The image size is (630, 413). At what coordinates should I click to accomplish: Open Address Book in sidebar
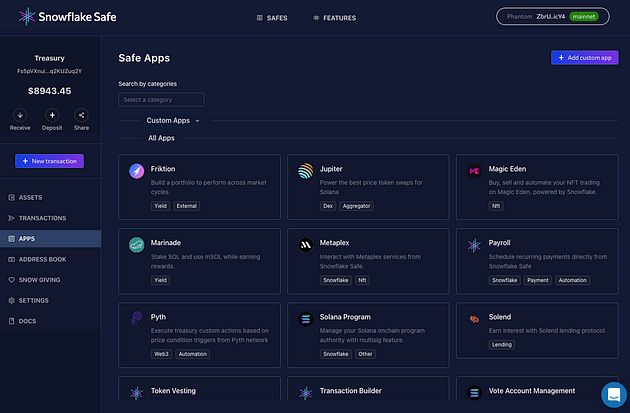coord(50,260)
